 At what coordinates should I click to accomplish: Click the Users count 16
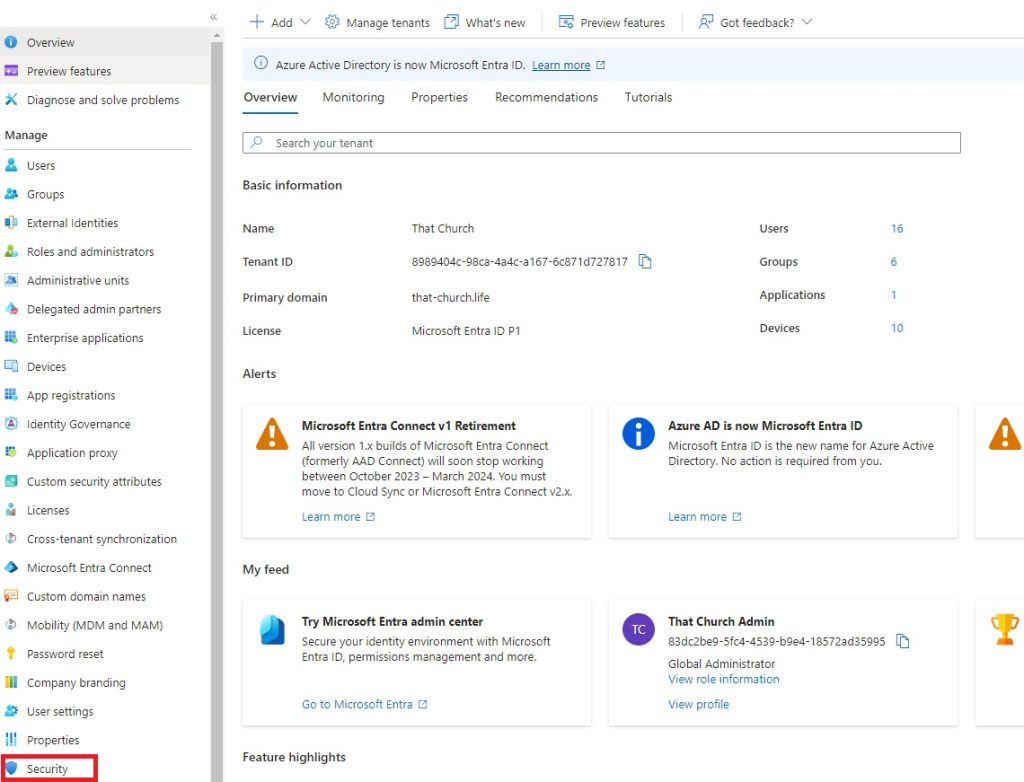point(897,229)
